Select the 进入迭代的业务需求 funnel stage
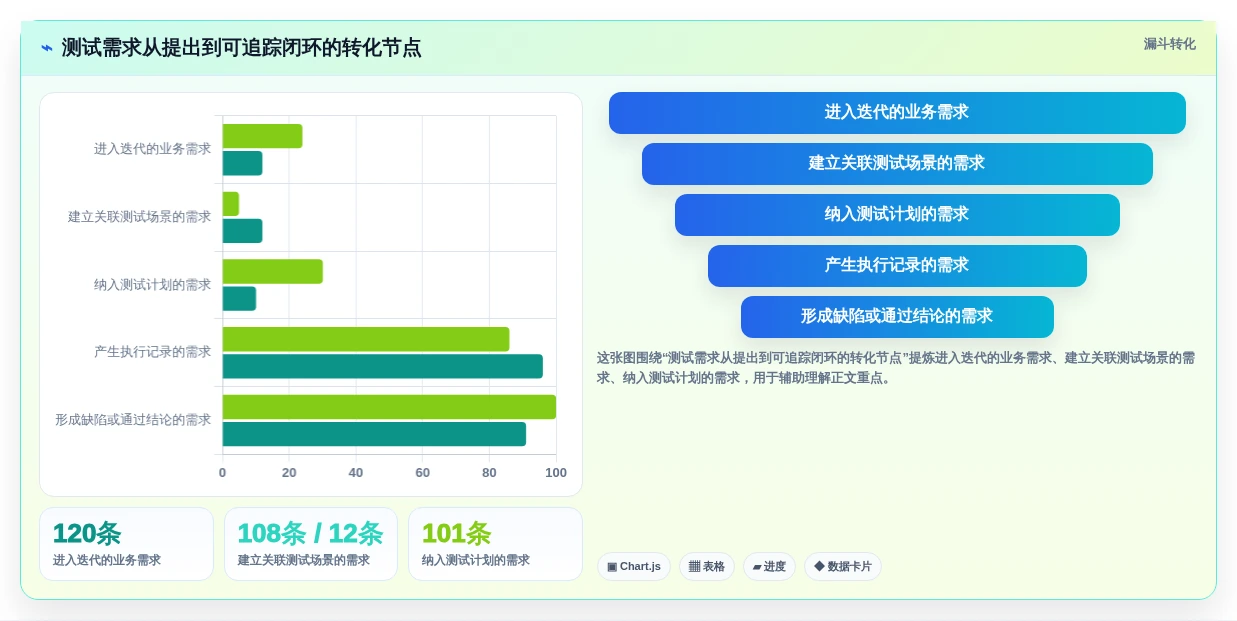The height and width of the screenshot is (621, 1237). coord(897,113)
